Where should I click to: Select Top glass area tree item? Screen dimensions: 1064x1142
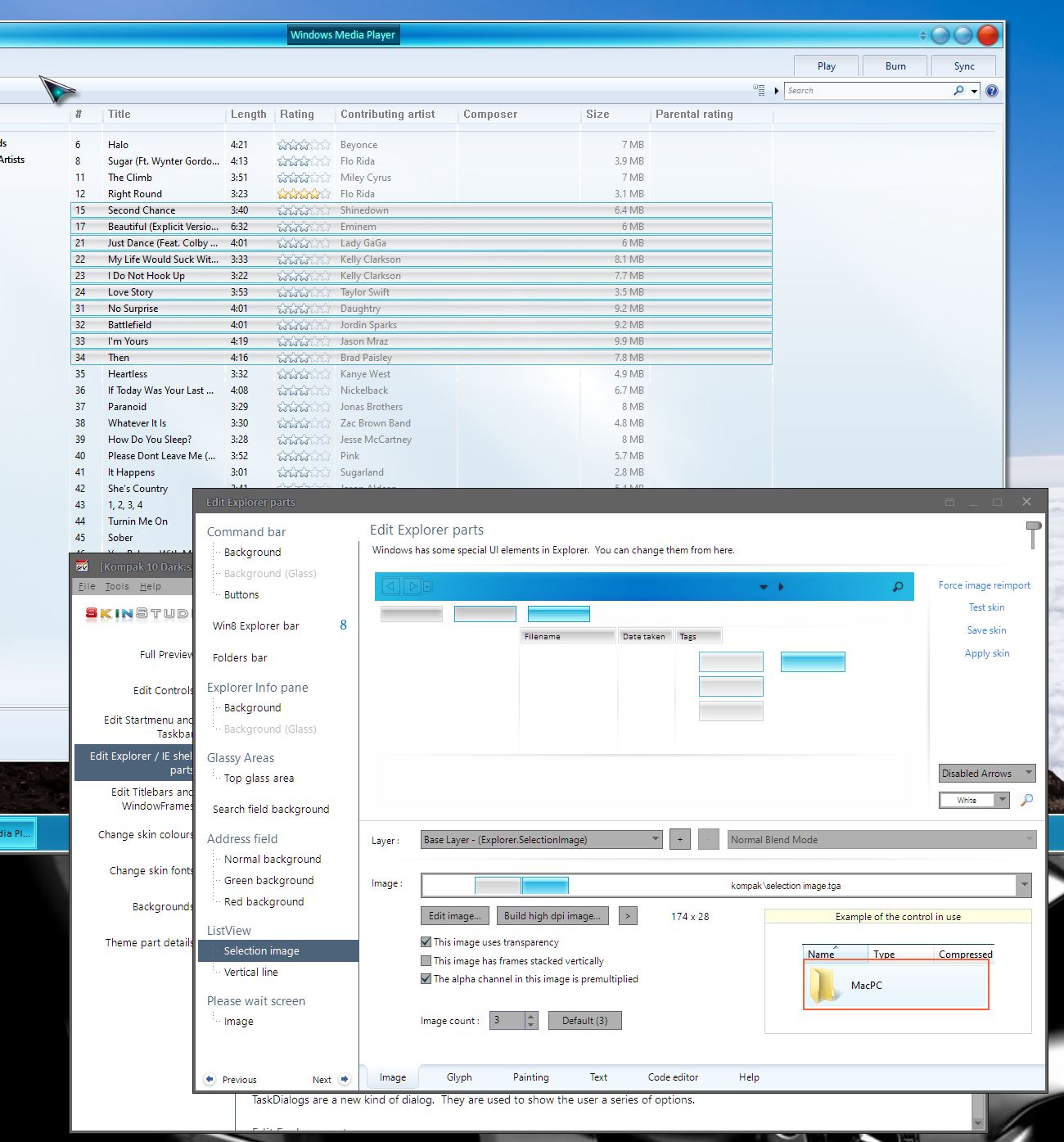pyautogui.click(x=259, y=778)
